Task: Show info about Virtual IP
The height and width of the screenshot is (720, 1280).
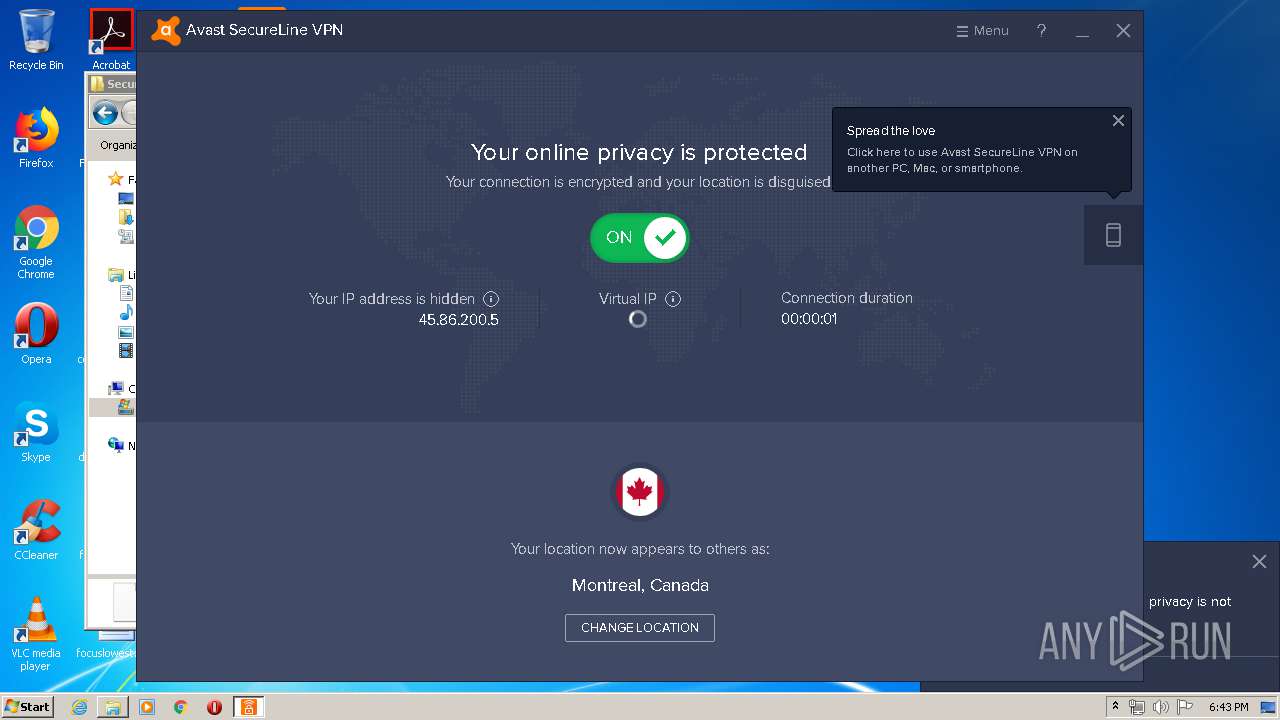Action: pos(673,299)
